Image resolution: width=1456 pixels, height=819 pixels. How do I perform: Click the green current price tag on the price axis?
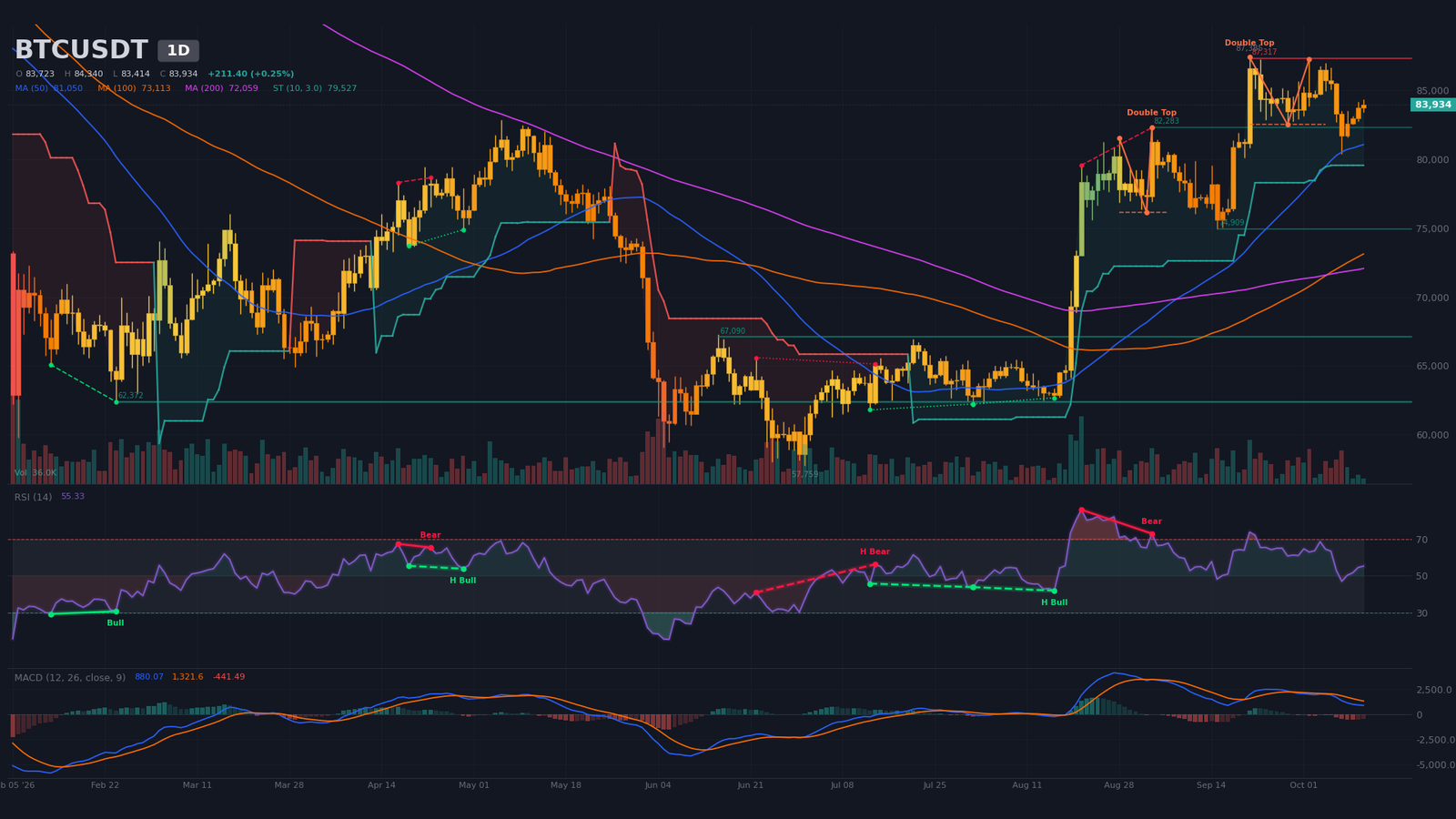pos(1433,105)
